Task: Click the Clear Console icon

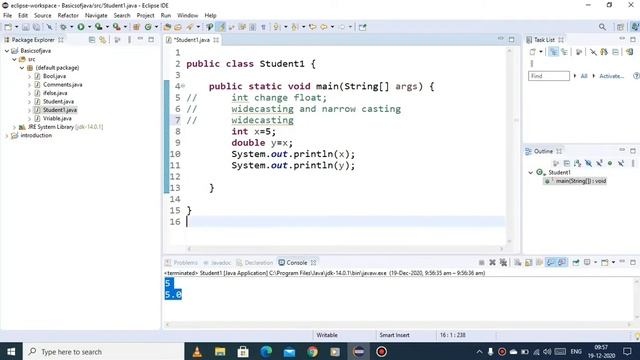Action: [x=518, y=262]
